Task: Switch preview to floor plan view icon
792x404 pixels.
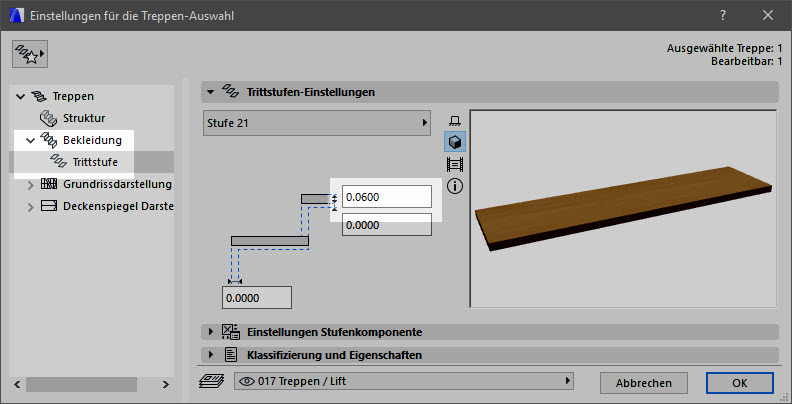Action: (455, 121)
